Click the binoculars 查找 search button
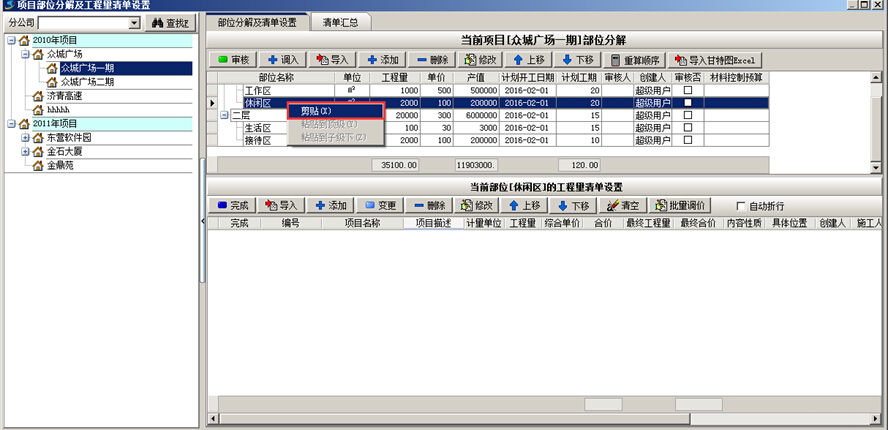The height and width of the screenshot is (430, 888). pos(168,22)
